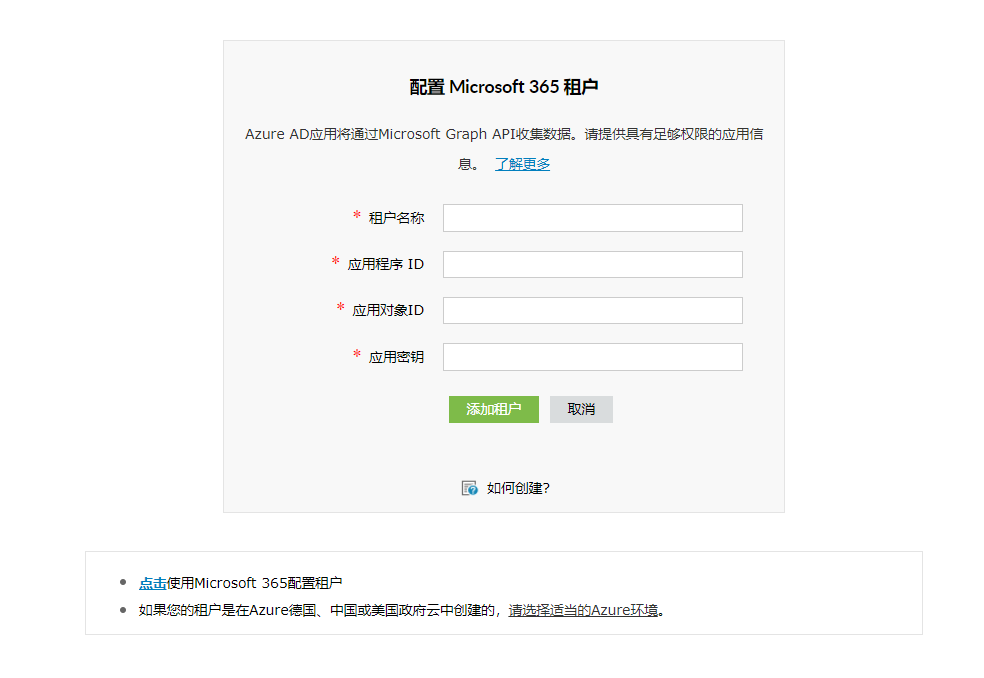The height and width of the screenshot is (678, 984).
Task: Select the 应用对象ID text box
Action: click(x=592, y=310)
